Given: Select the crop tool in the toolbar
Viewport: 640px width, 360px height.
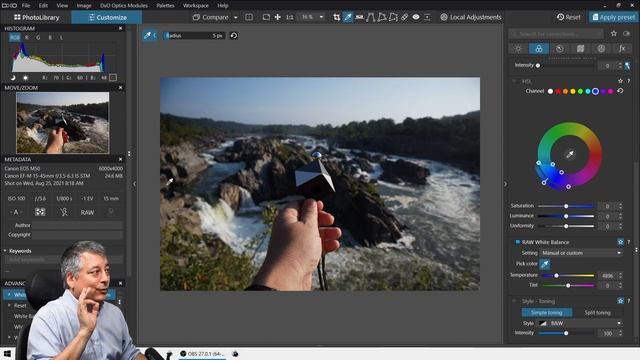Looking at the screenshot, I should coord(336,17).
